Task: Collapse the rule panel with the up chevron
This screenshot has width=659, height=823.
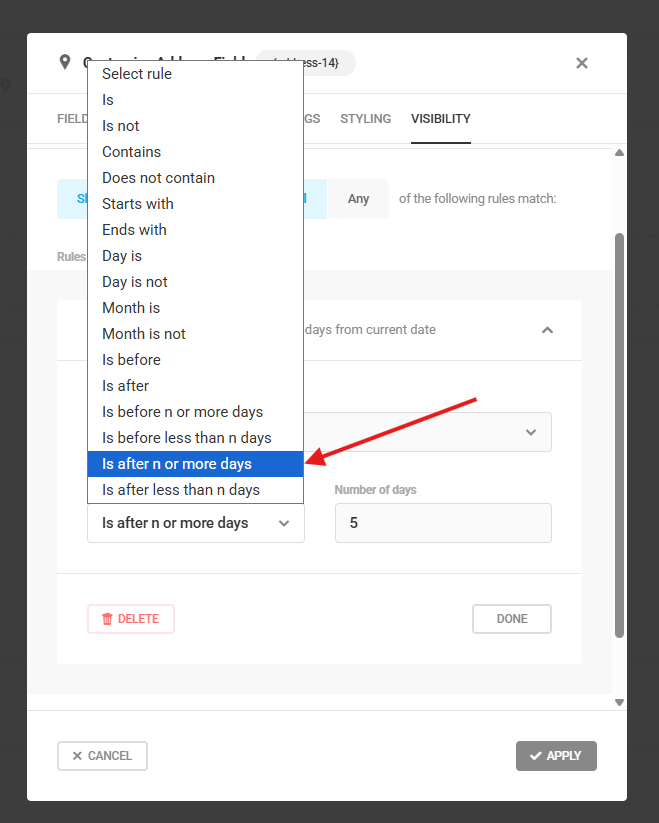Action: [x=547, y=330]
